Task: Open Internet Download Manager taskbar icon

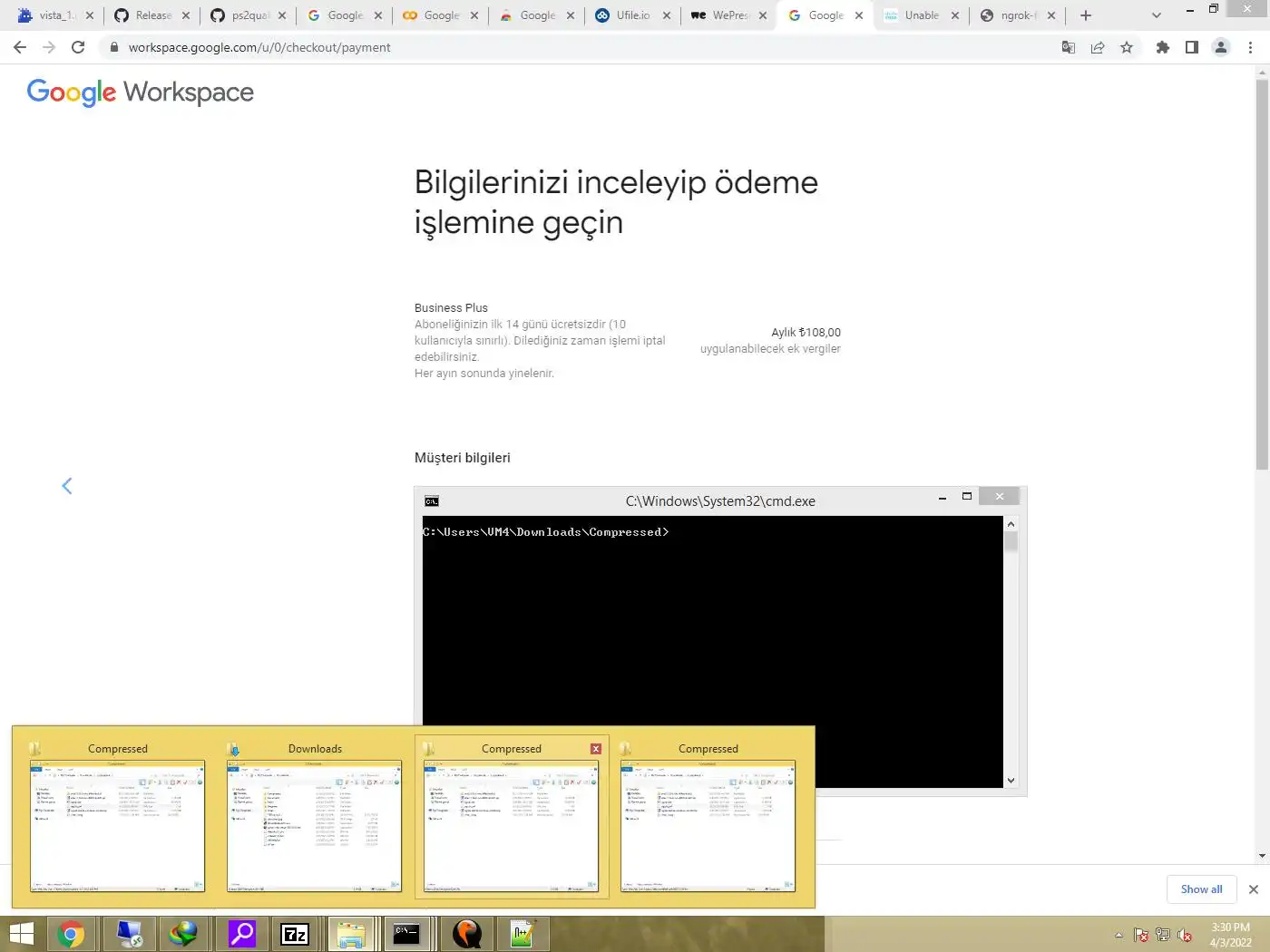Action: (183, 934)
